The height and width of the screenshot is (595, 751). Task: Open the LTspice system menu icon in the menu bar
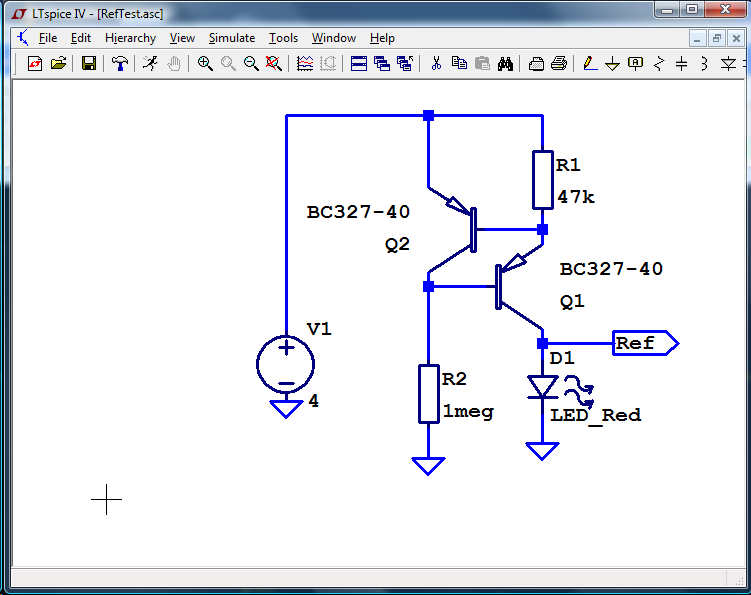[x=23, y=37]
